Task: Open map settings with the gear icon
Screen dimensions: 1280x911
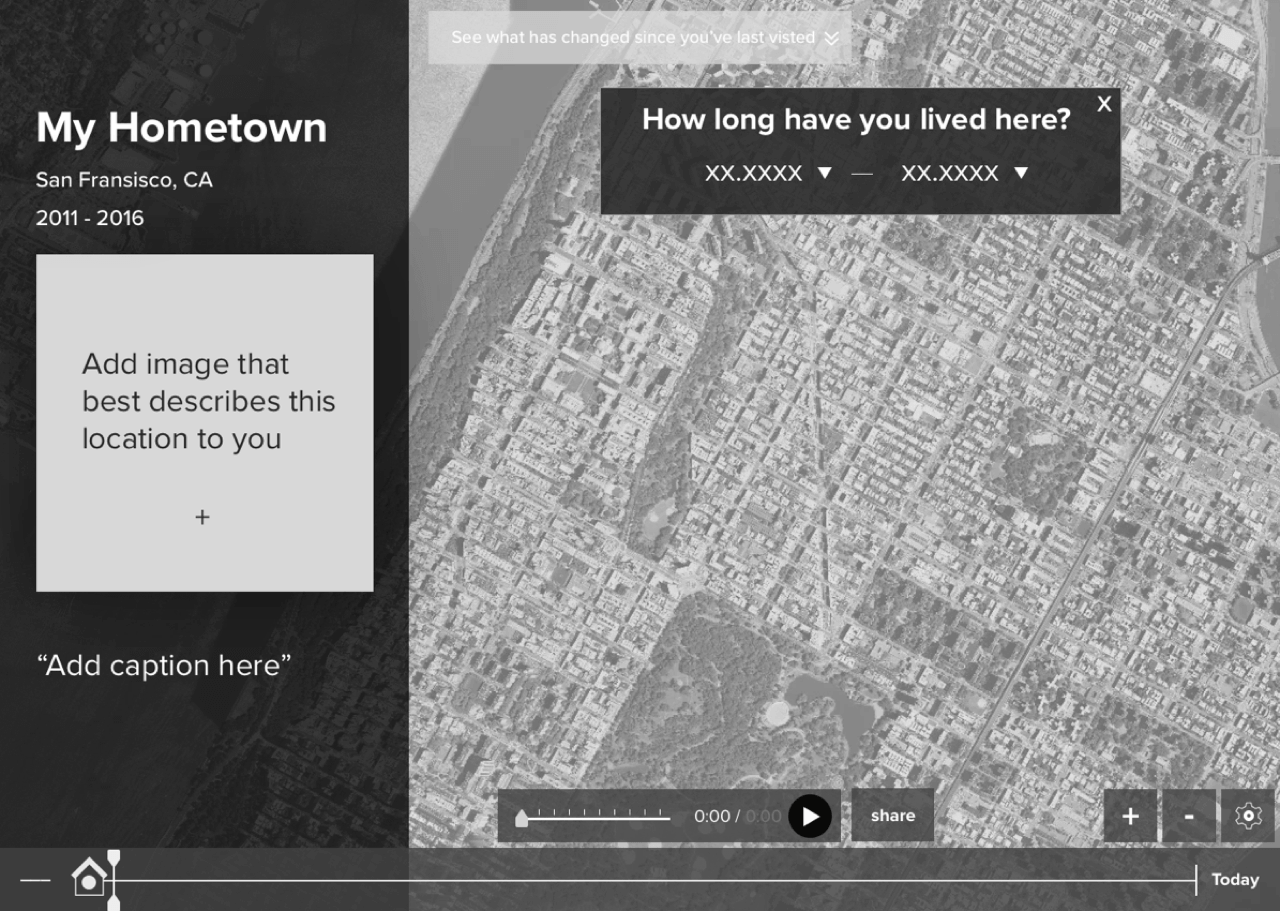Action: (x=1249, y=816)
